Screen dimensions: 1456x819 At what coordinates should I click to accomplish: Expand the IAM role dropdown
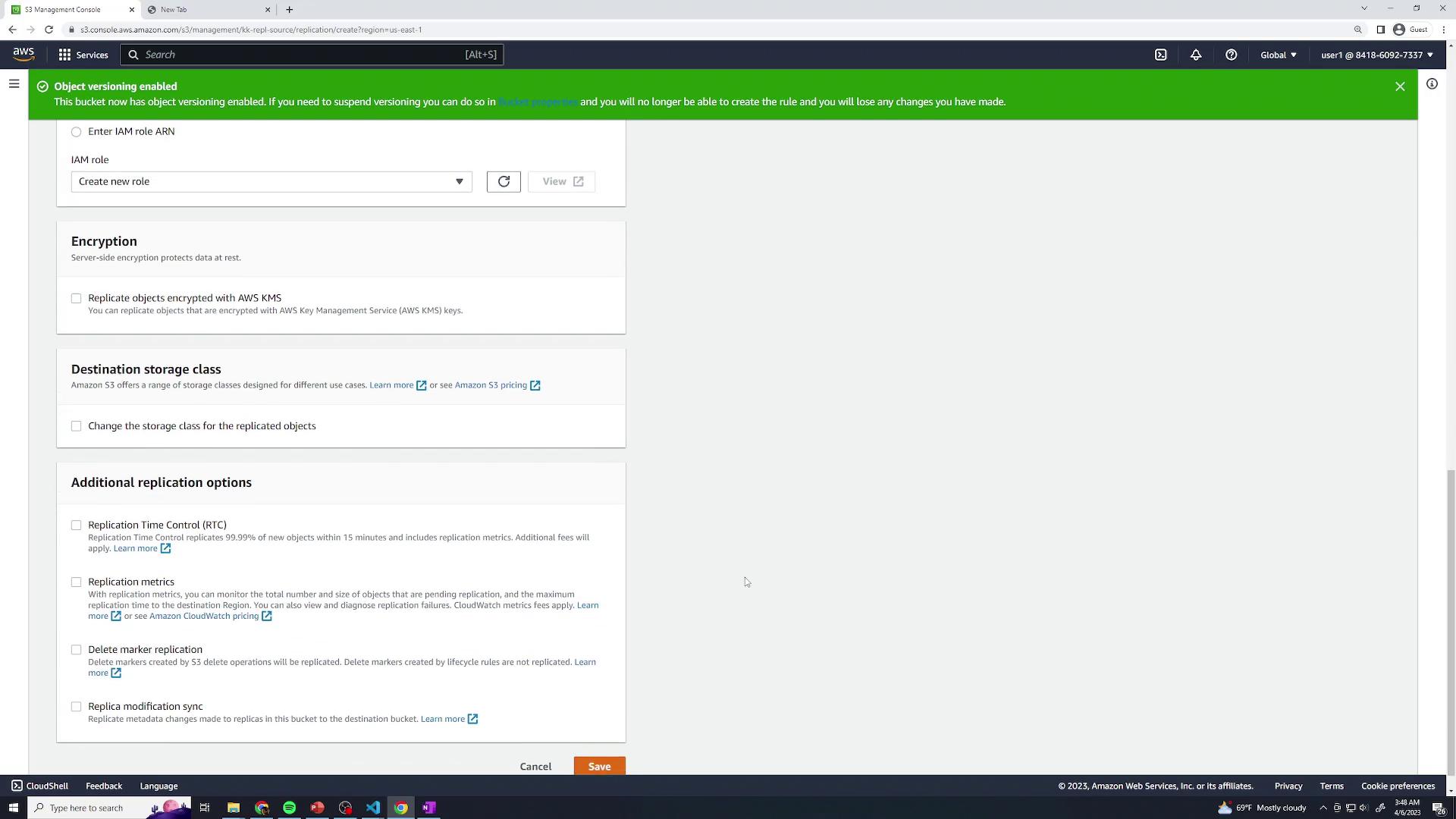[x=271, y=181]
